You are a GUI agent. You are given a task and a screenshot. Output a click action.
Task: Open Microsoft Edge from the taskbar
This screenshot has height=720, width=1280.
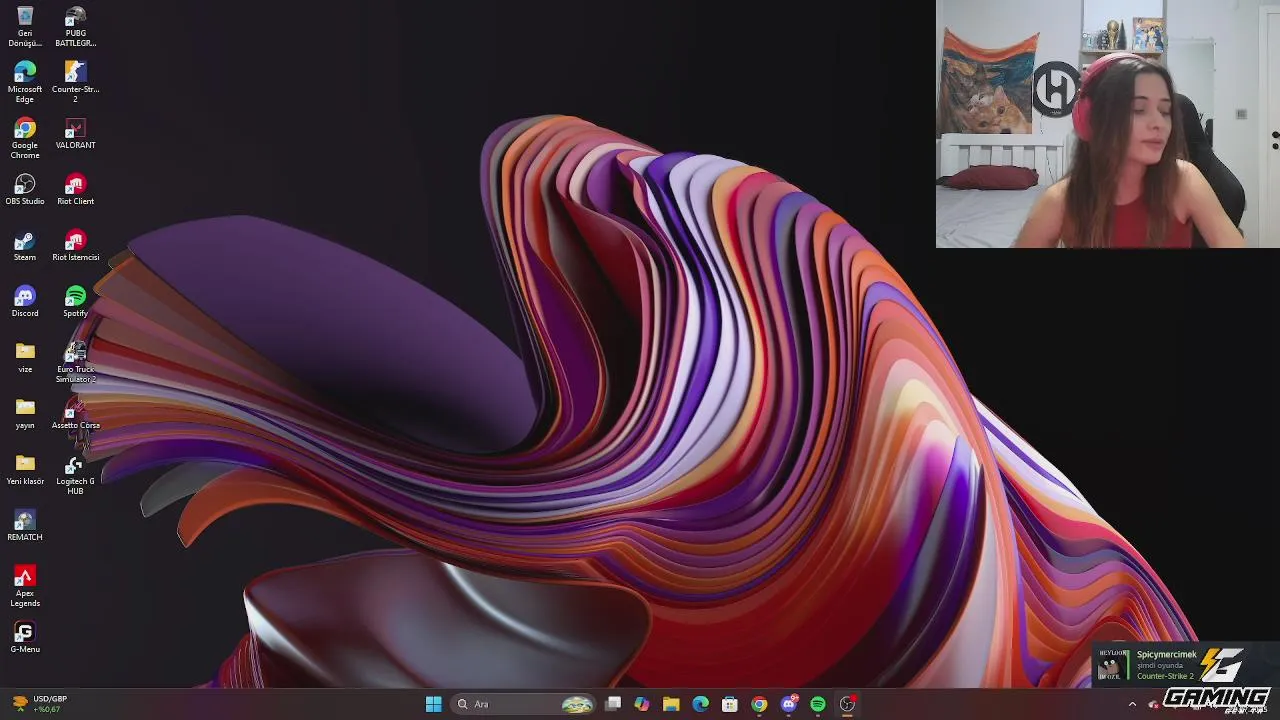701,704
